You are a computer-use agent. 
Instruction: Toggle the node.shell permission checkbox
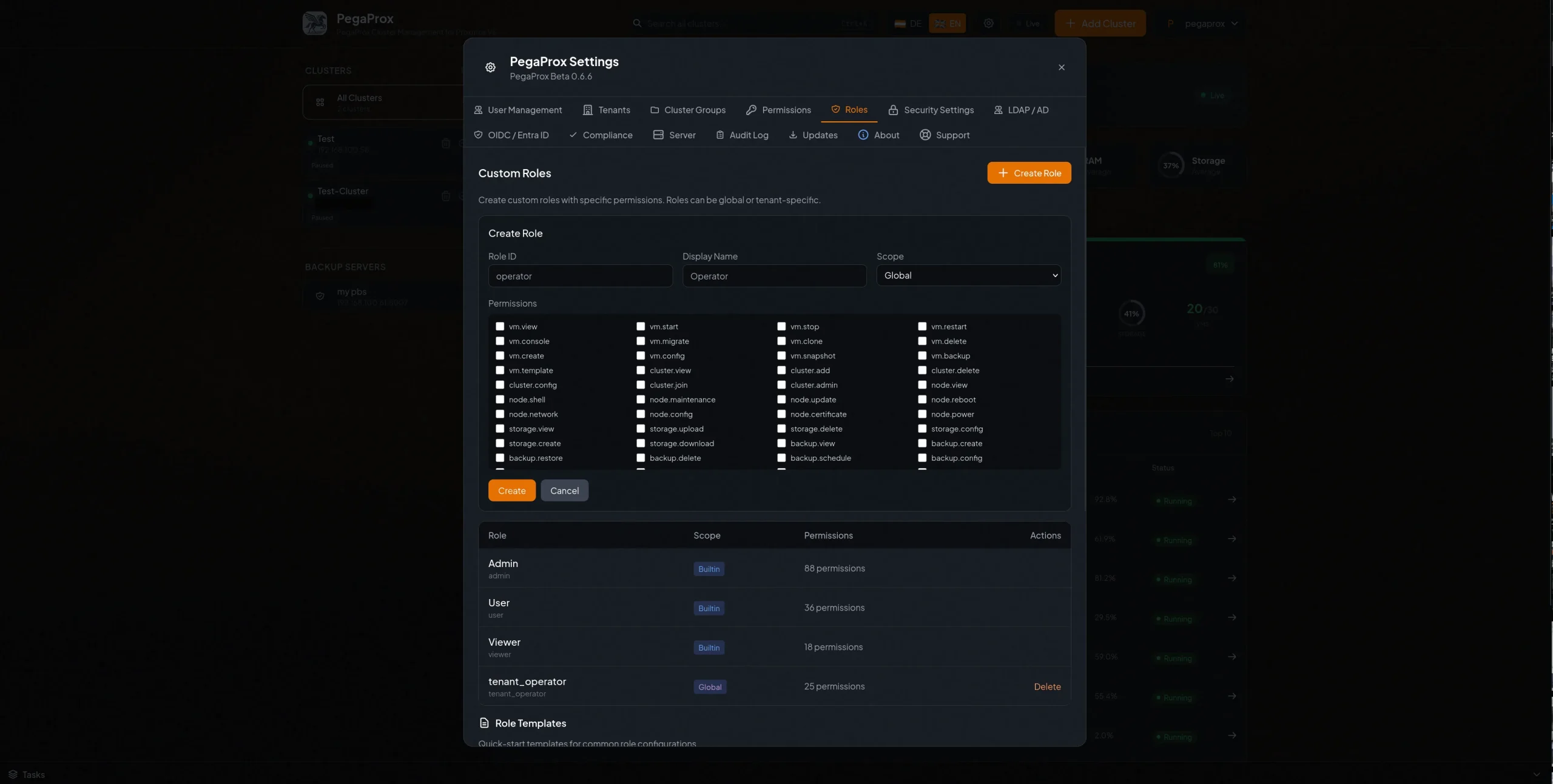click(500, 399)
